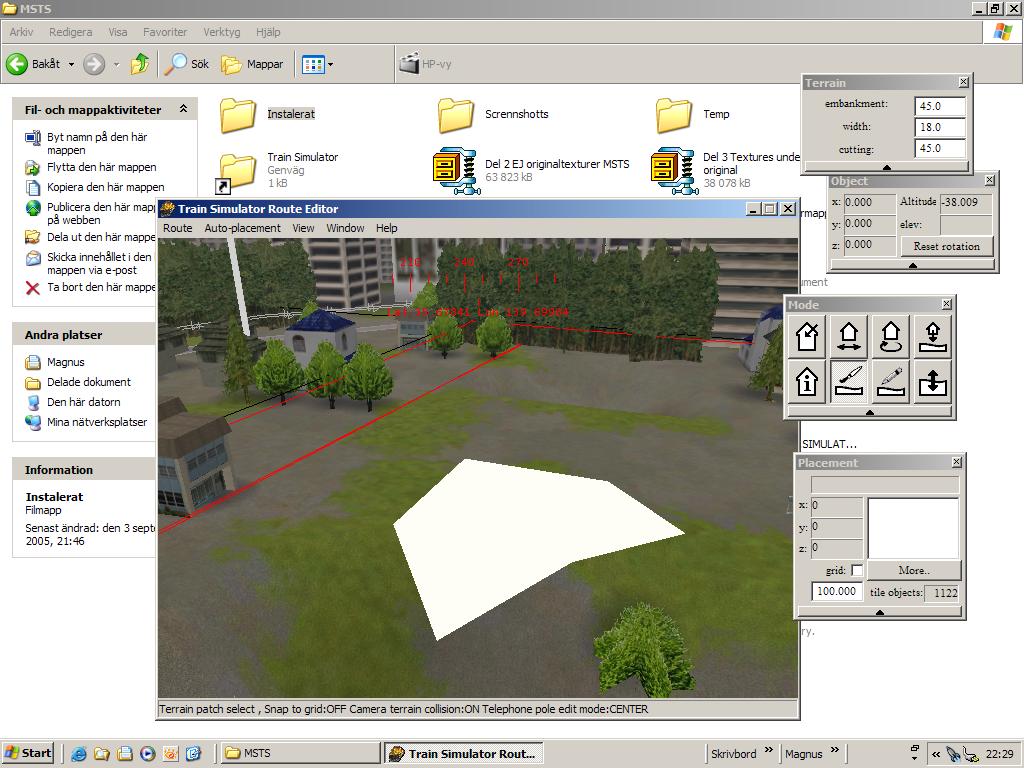Toggle the grid checkbox in Placement panel
Viewport: 1024px width, 768px height.
(x=857, y=570)
